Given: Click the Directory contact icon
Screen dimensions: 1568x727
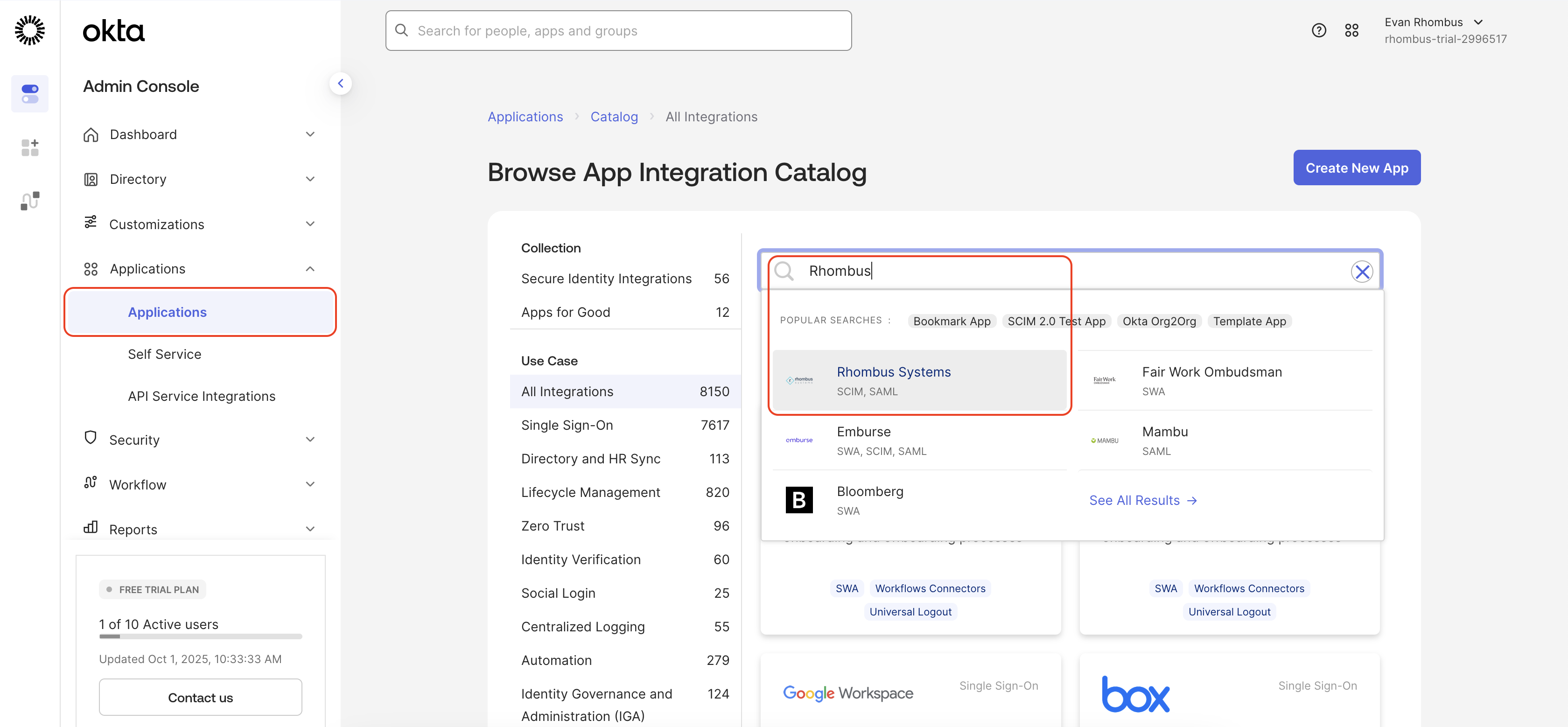Looking at the screenshot, I should pos(91,180).
